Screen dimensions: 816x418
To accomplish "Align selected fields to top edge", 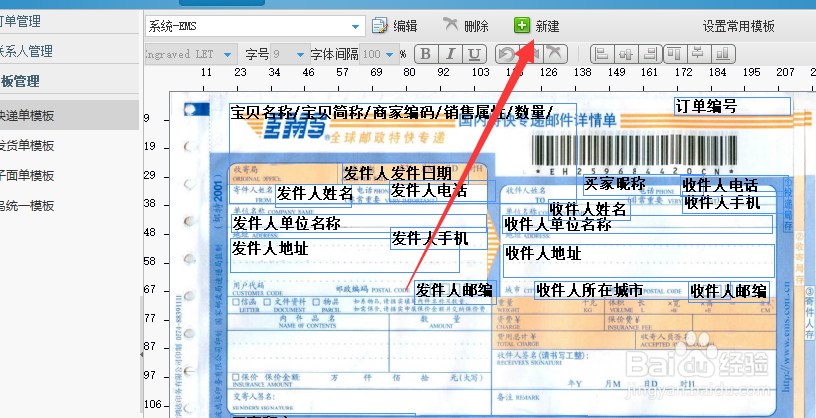I will click(x=675, y=54).
